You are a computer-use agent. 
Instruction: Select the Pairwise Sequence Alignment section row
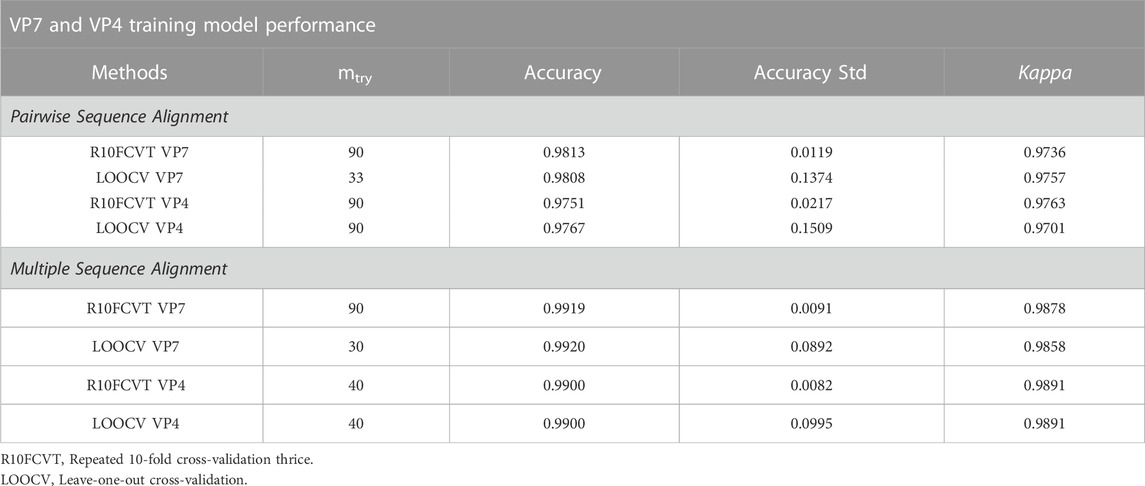point(572,116)
